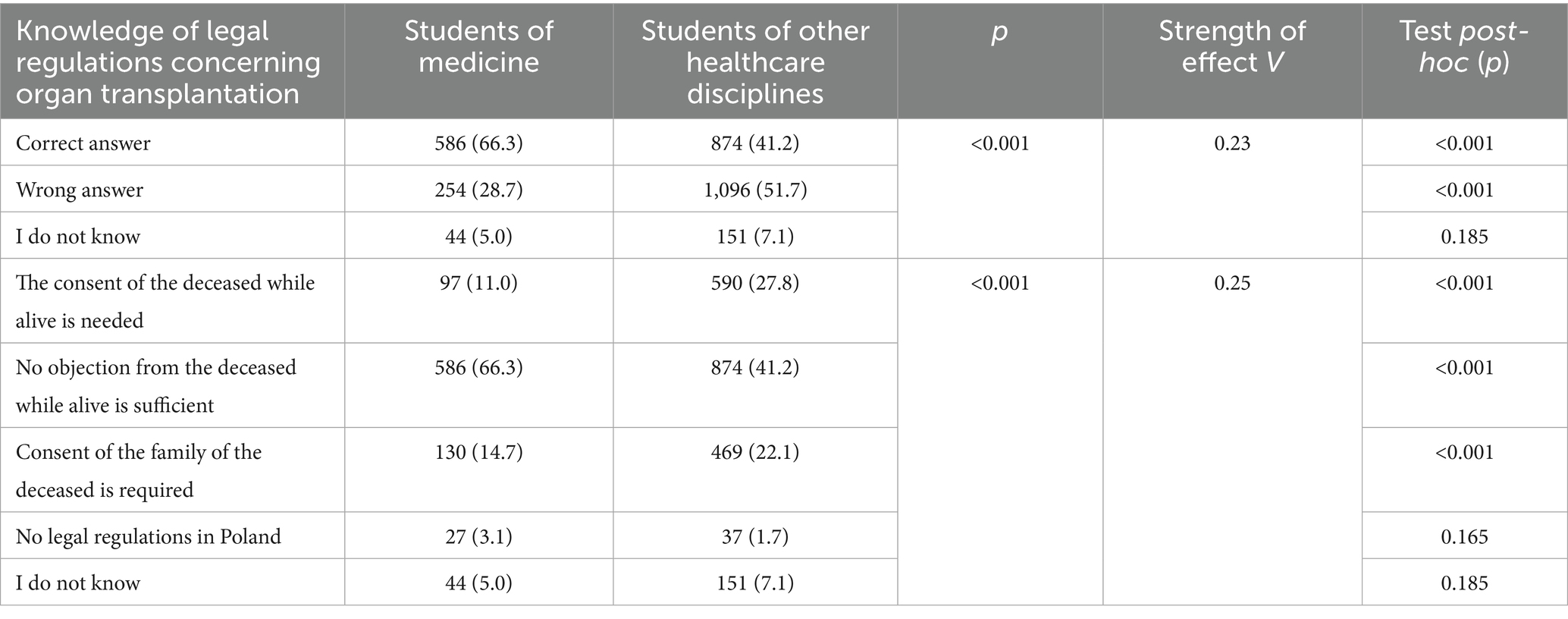Select the "1,096 (51.7)" cell

755,190
